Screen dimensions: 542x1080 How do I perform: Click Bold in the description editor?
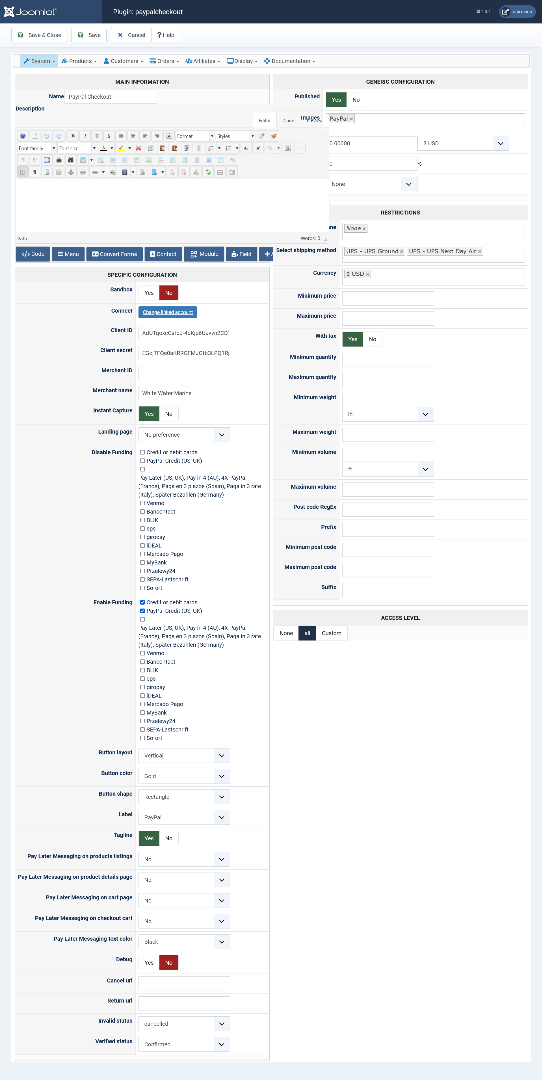tap(73, 136)
